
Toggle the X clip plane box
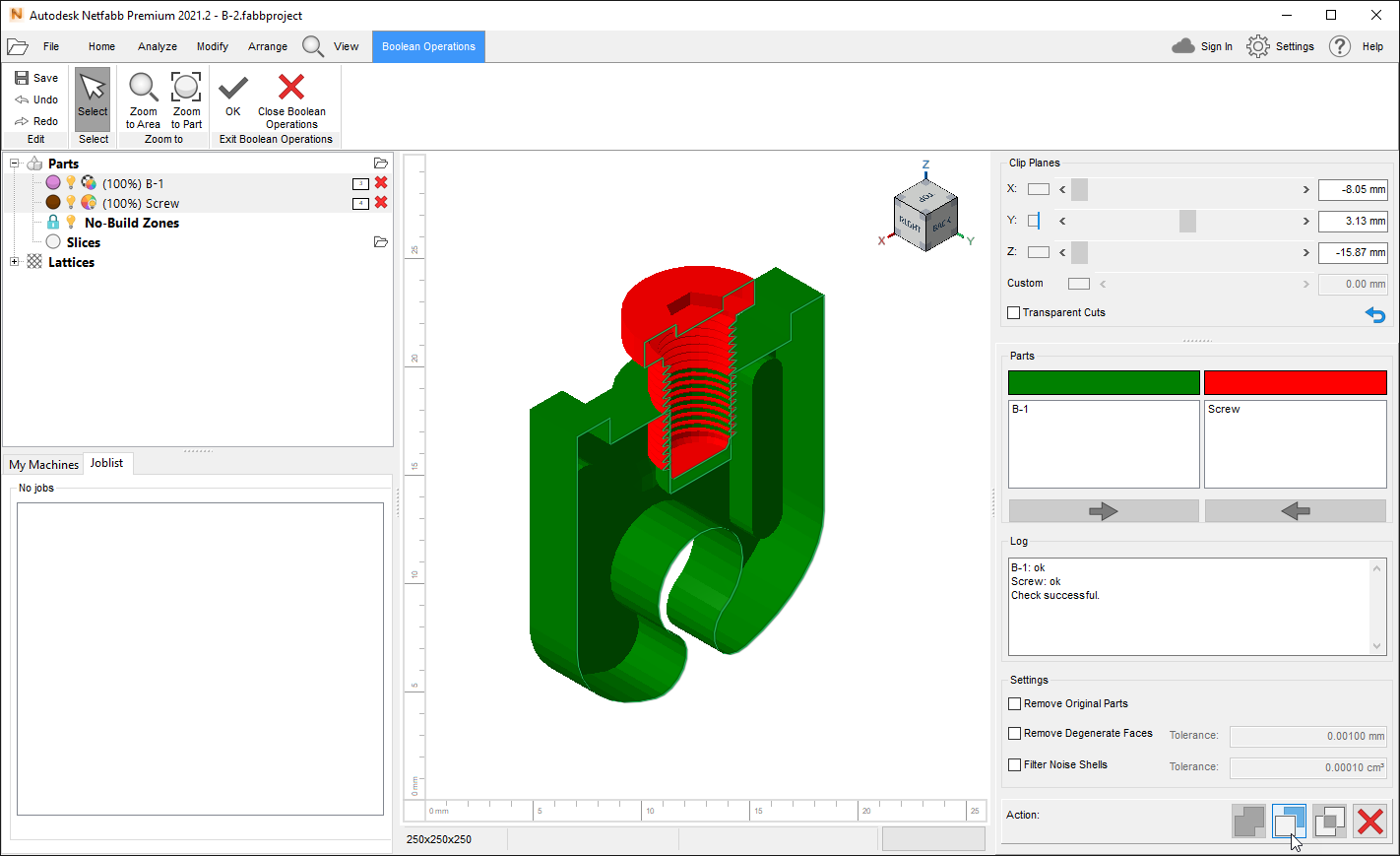[x=1039, y=189]
